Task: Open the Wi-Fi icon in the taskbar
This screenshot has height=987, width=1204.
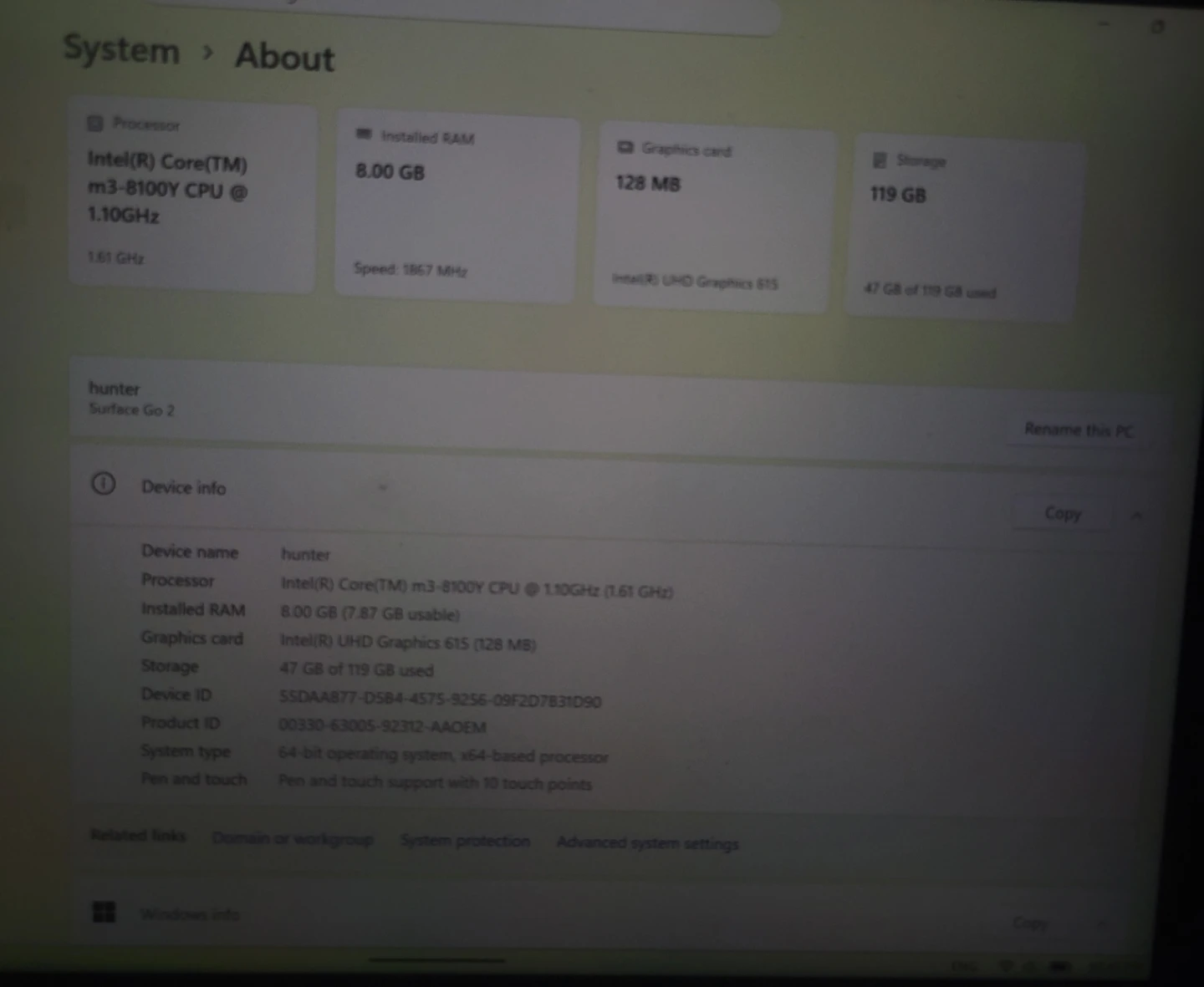Action: [1008, 966]
